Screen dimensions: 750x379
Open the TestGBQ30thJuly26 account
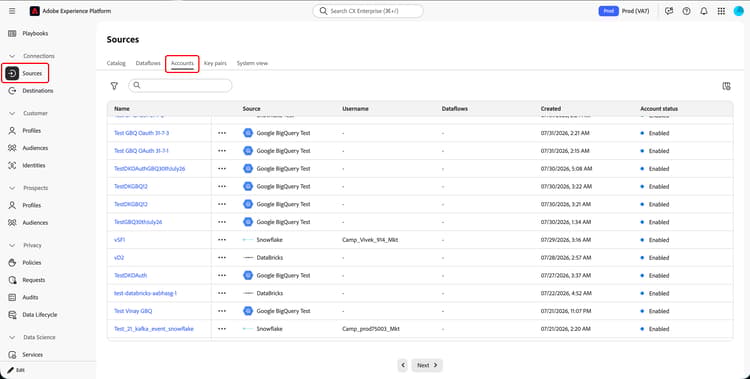click(x=138, y=222)
